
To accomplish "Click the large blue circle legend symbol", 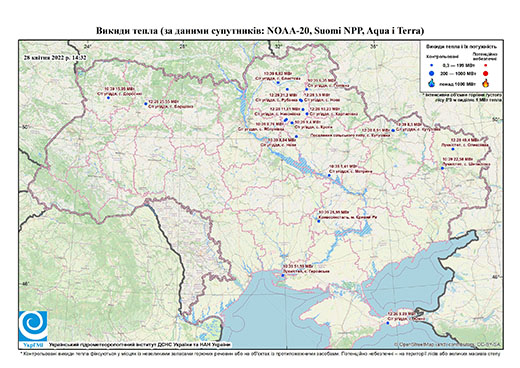I will tap(432, 73).
